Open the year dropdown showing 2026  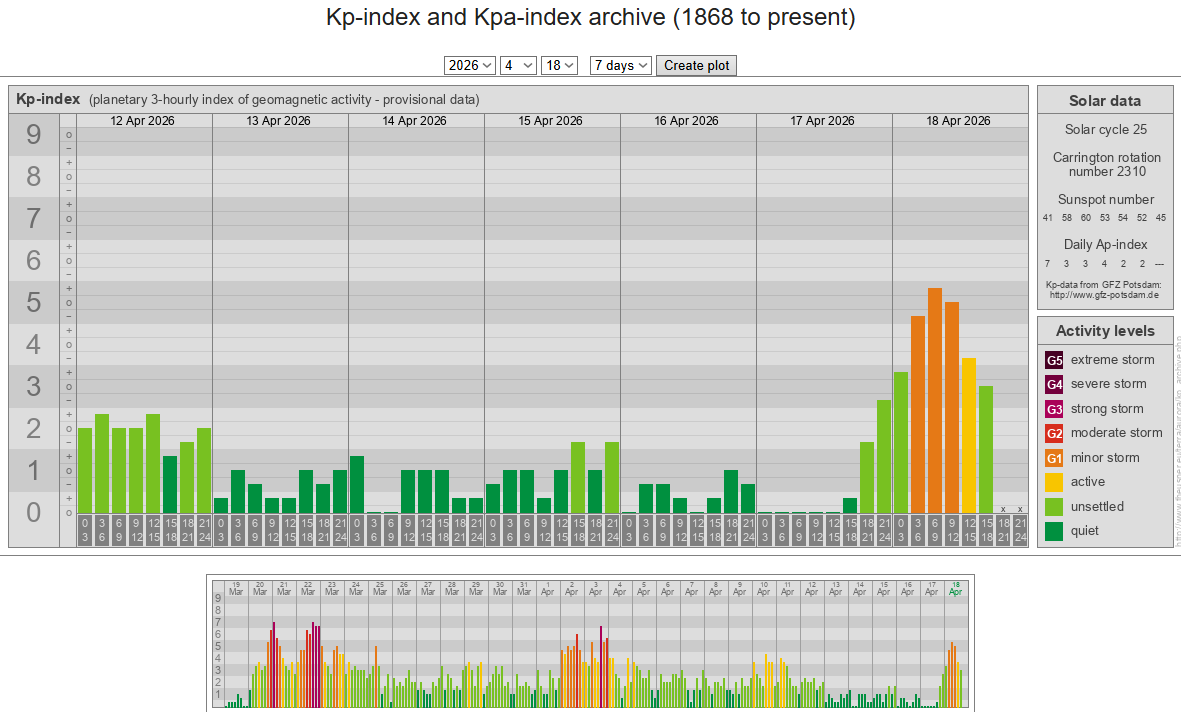click(x=469, y=65)
